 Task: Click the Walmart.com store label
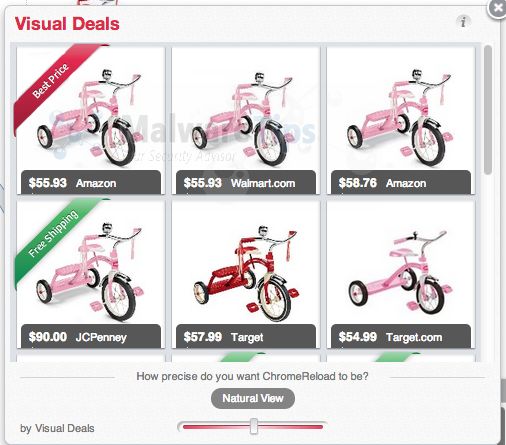point(263,183)
